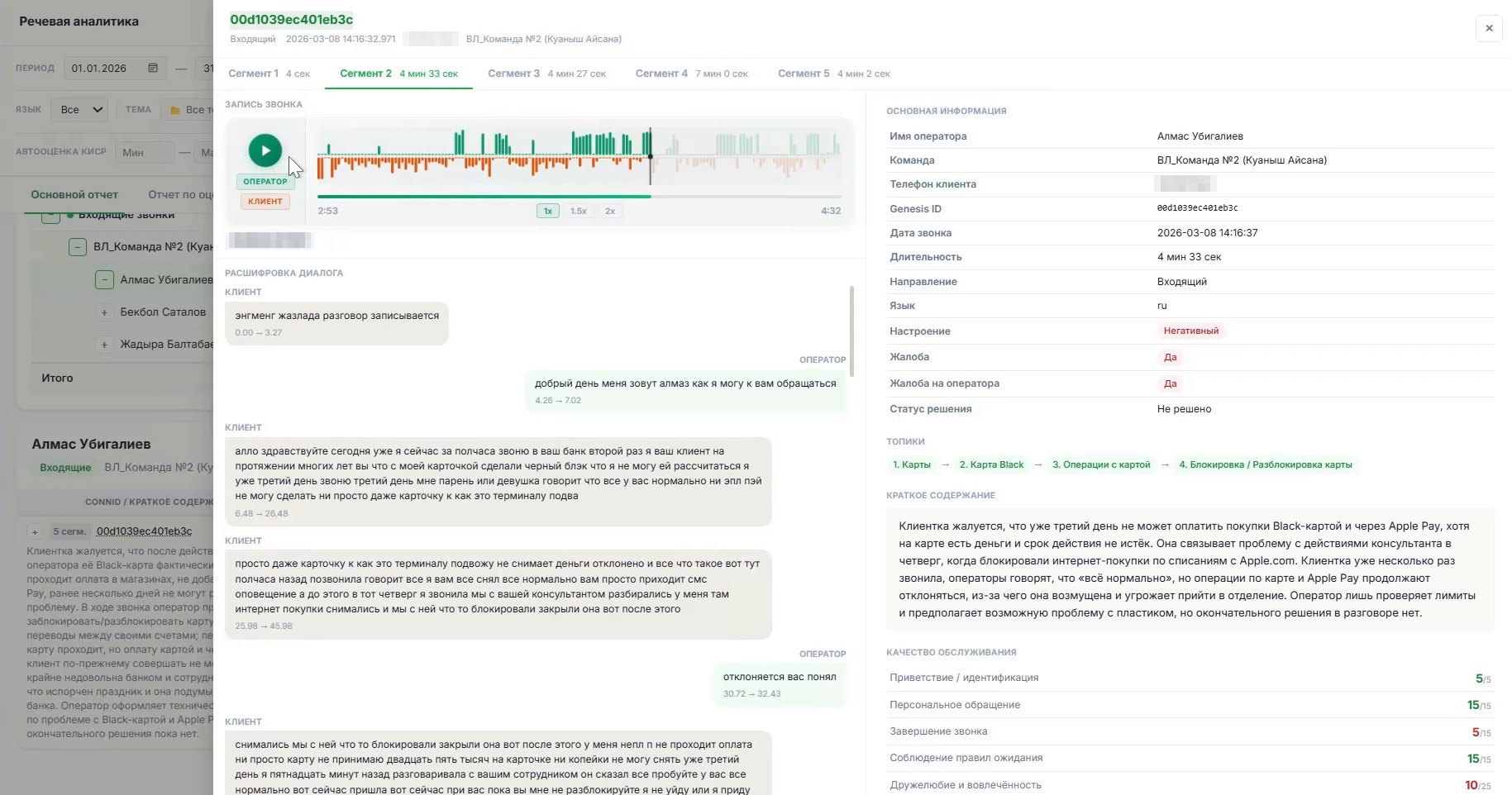
Task: Switch to Сегмент 1 tab
Action: (269, 74)
